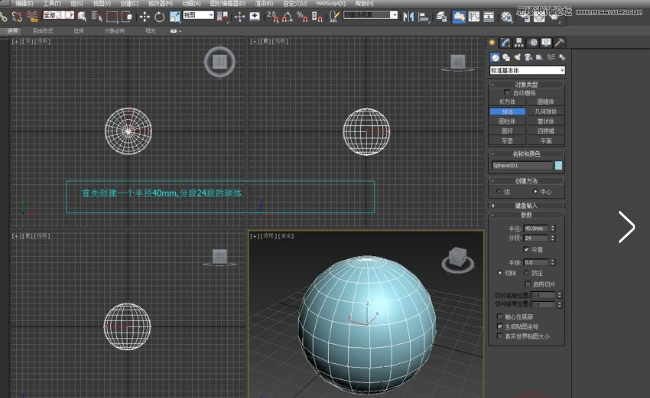Click the Box (长方体) primitive button
The width and height of the screenshot is (650, 398).
507,102
